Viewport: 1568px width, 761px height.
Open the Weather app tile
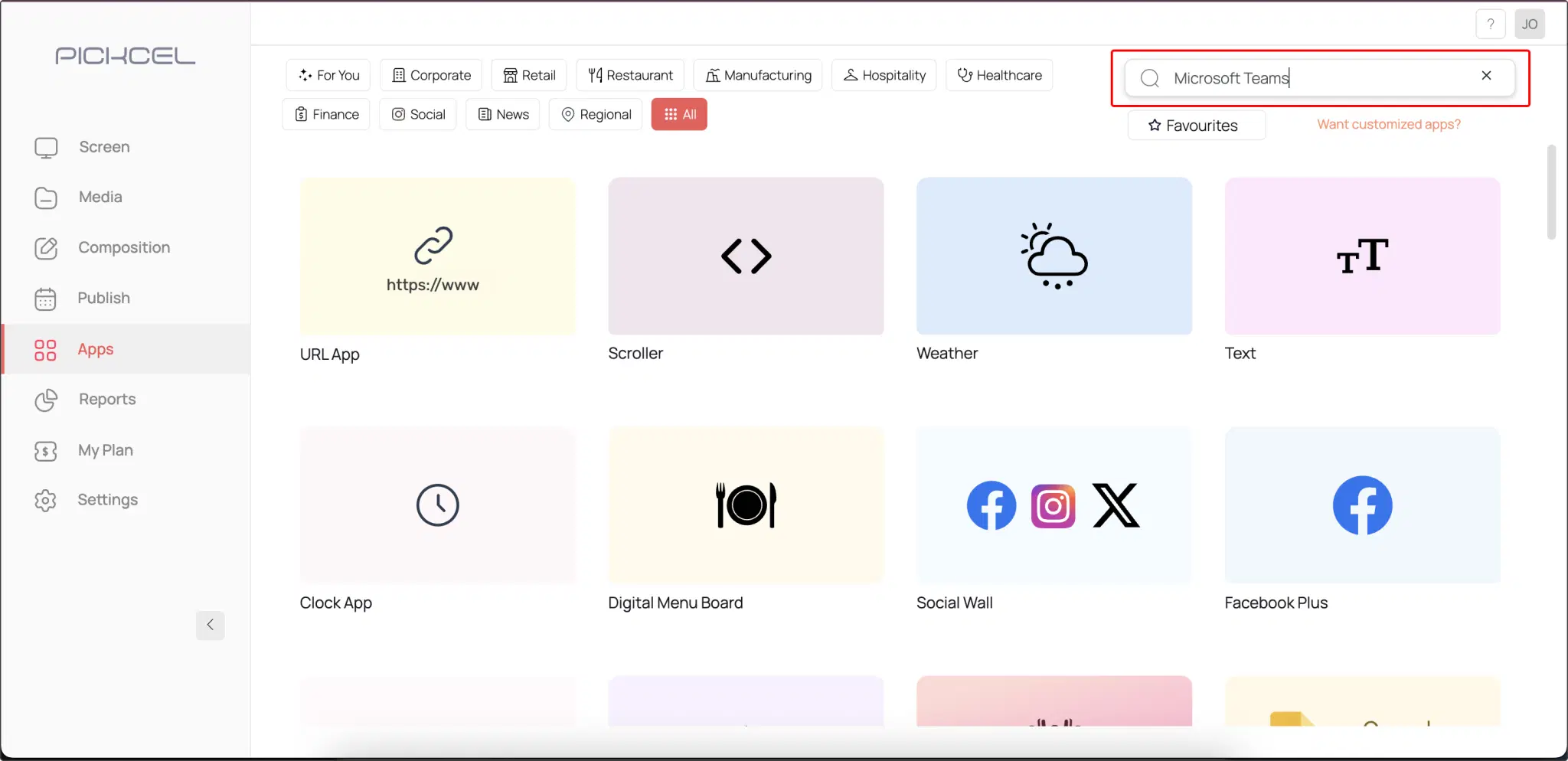click(x=1054, y=256)
